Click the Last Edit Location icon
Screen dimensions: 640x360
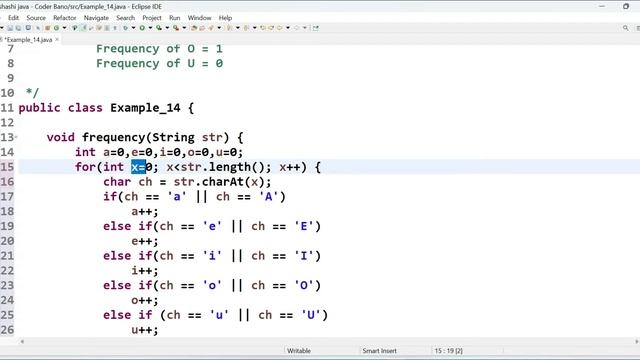(x=262, y=28)
